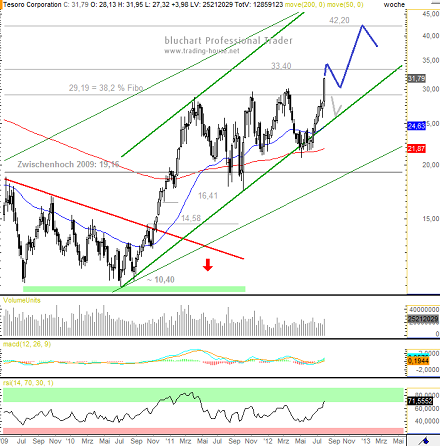The height and width of the screenshot is (446, 440).
Task: Click the '11 year marker on time axis
Action: (170, 441)
